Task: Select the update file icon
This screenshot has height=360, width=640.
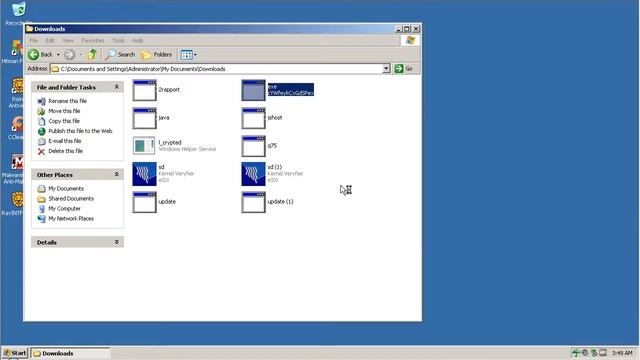Action: [x=144, y=202]
